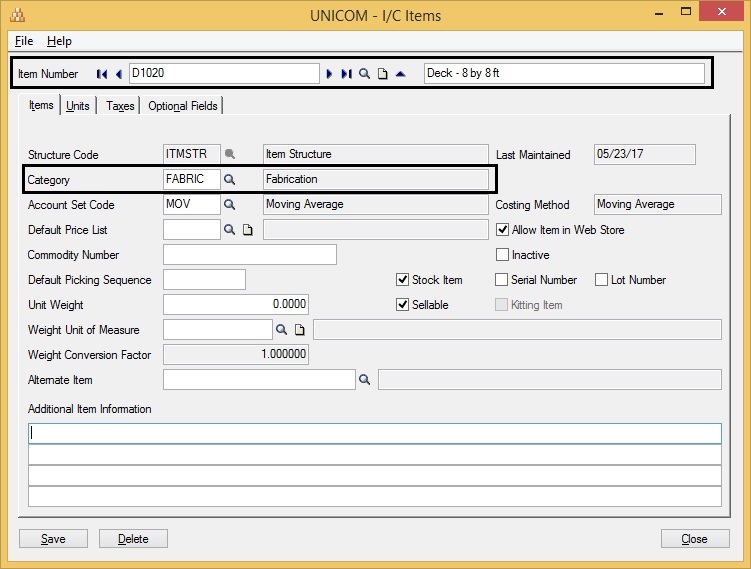751x569 pixels.
Task: Create new Default Price List
Action: [248, 230]
